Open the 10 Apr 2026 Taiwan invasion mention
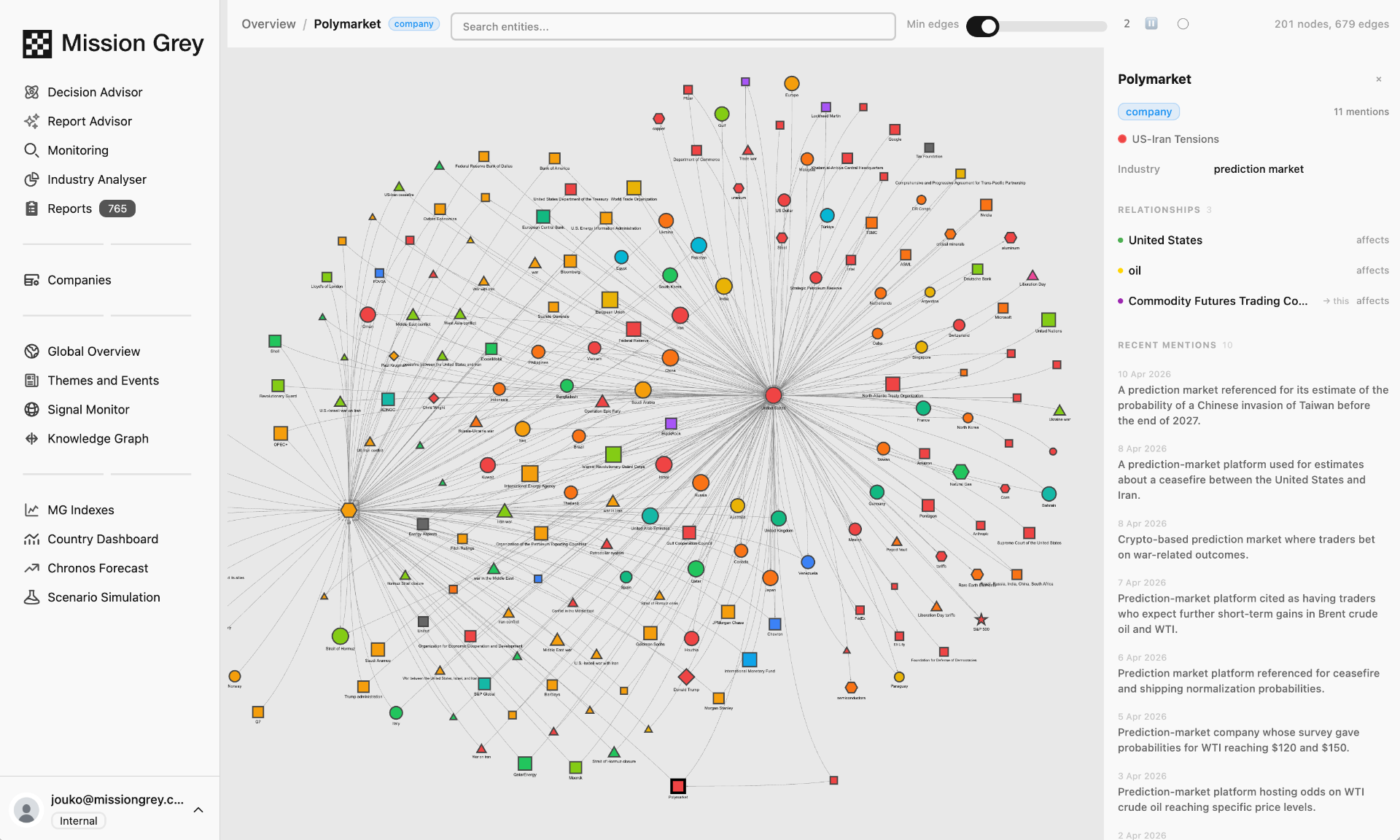 (1253, 398)
